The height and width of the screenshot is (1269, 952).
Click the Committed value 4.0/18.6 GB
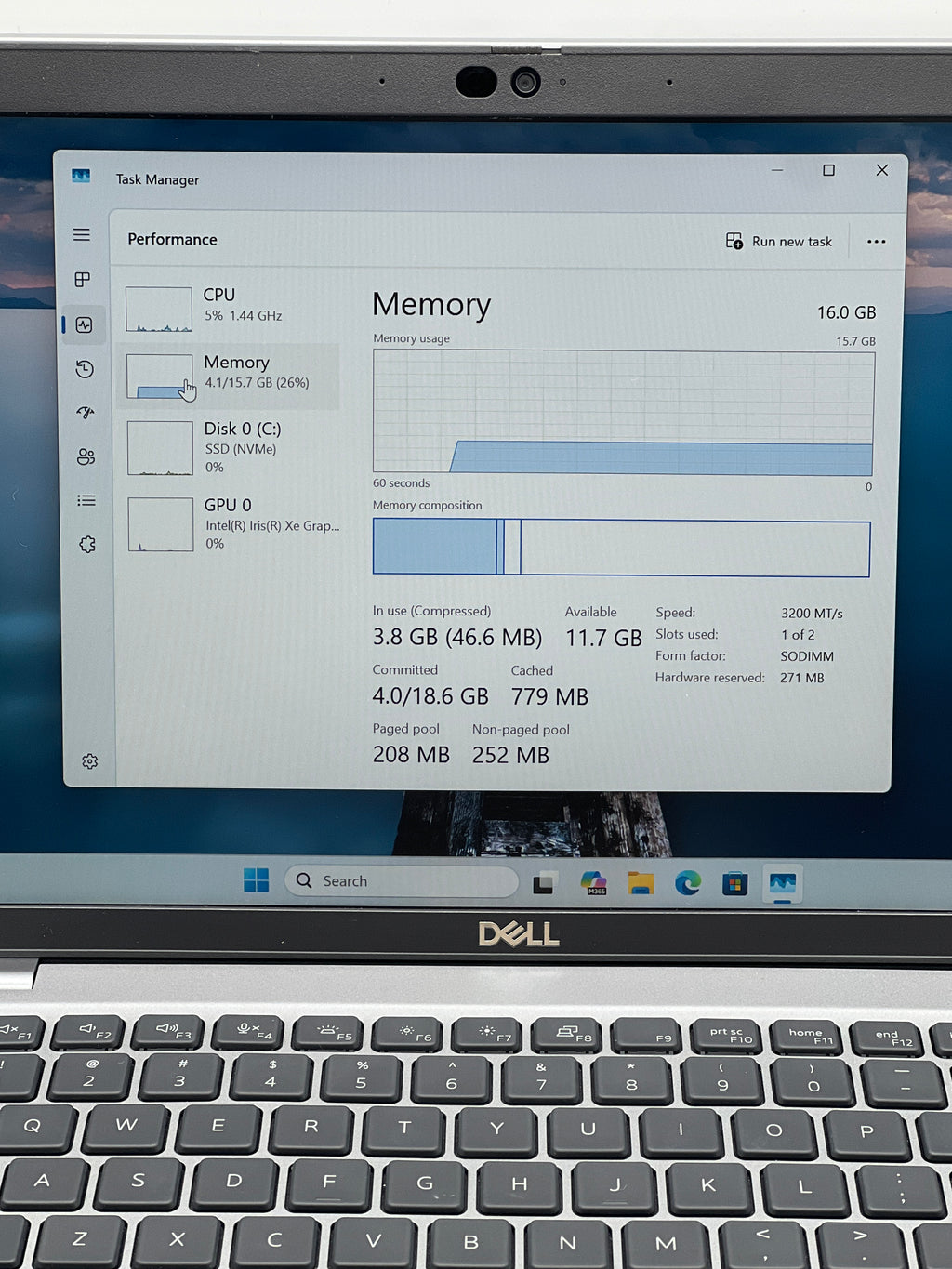click(x=430, y=695)
